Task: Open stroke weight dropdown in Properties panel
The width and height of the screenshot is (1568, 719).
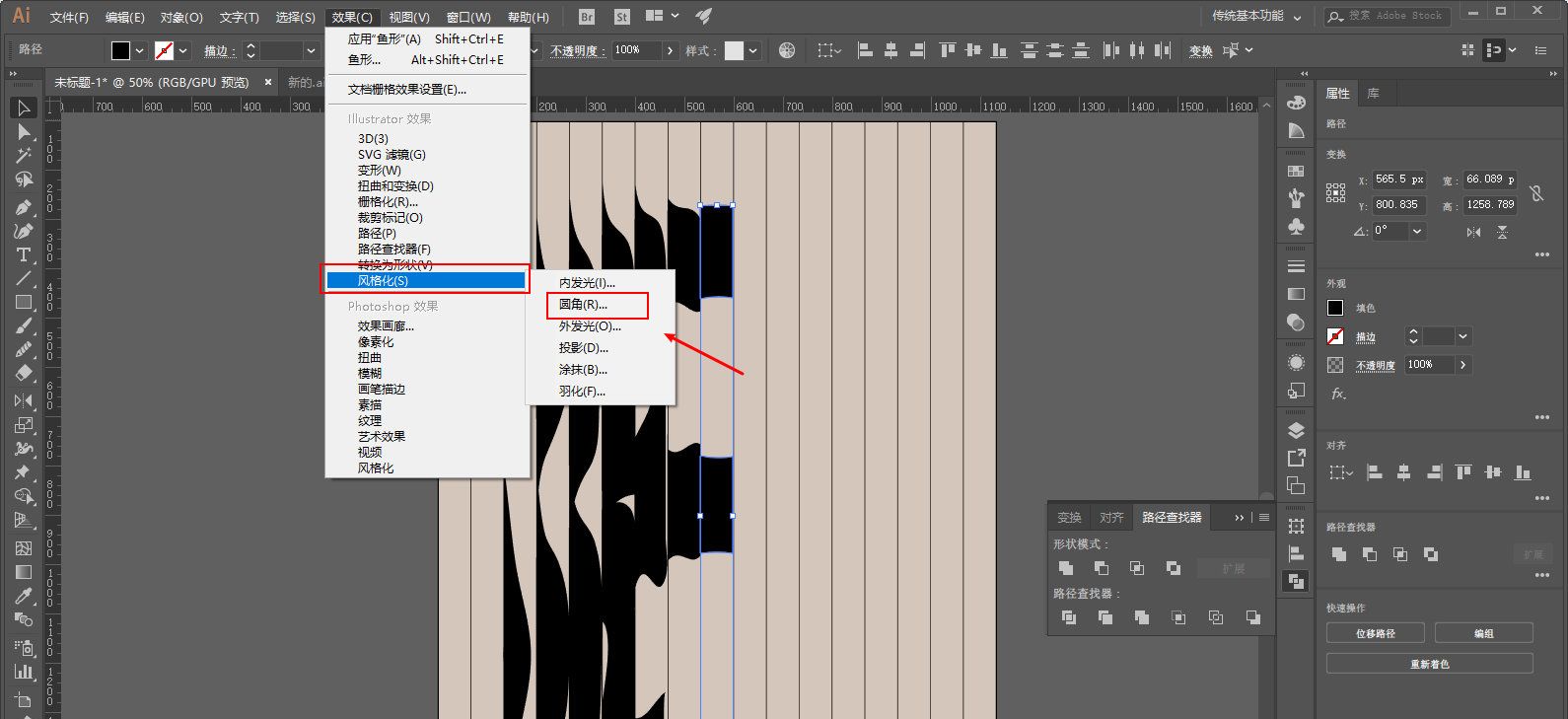Action: tap(1462, 336)
